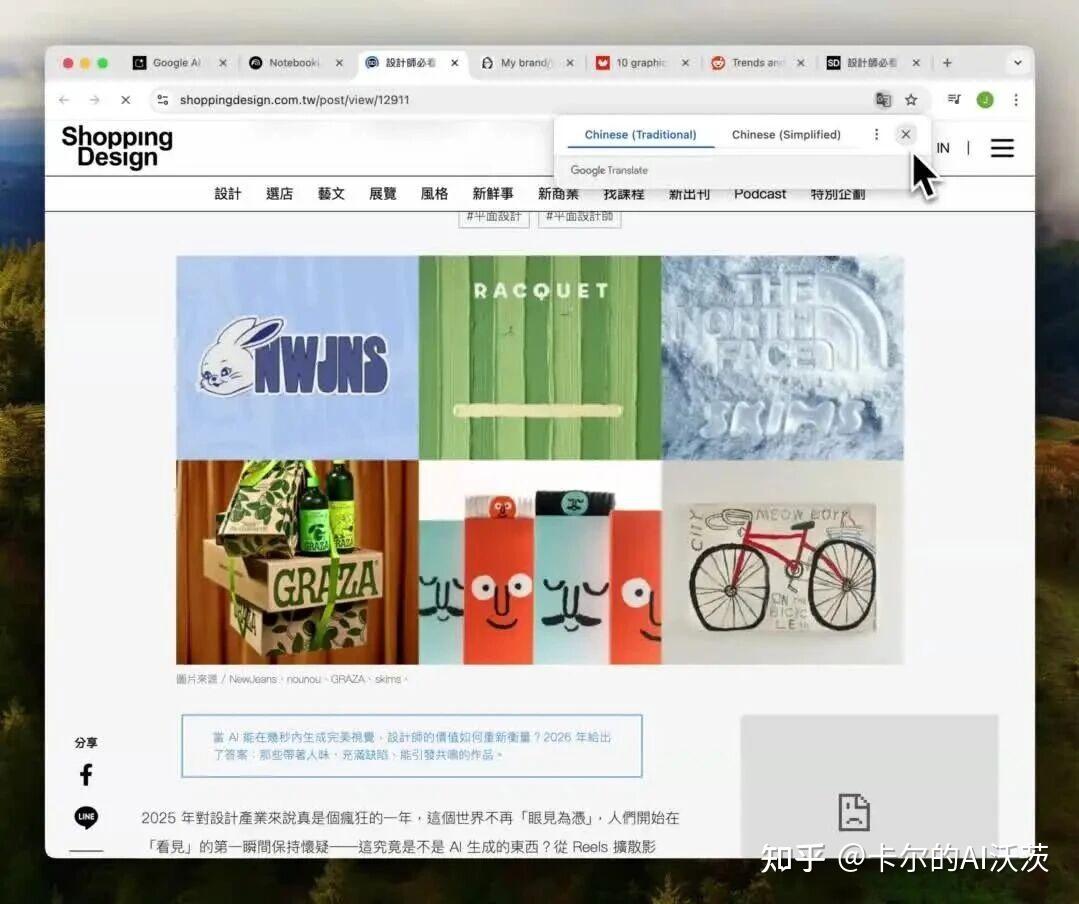Select Chinese (Traditional) tab in translate popup
1079x904 pixels.
click(640, 135)
